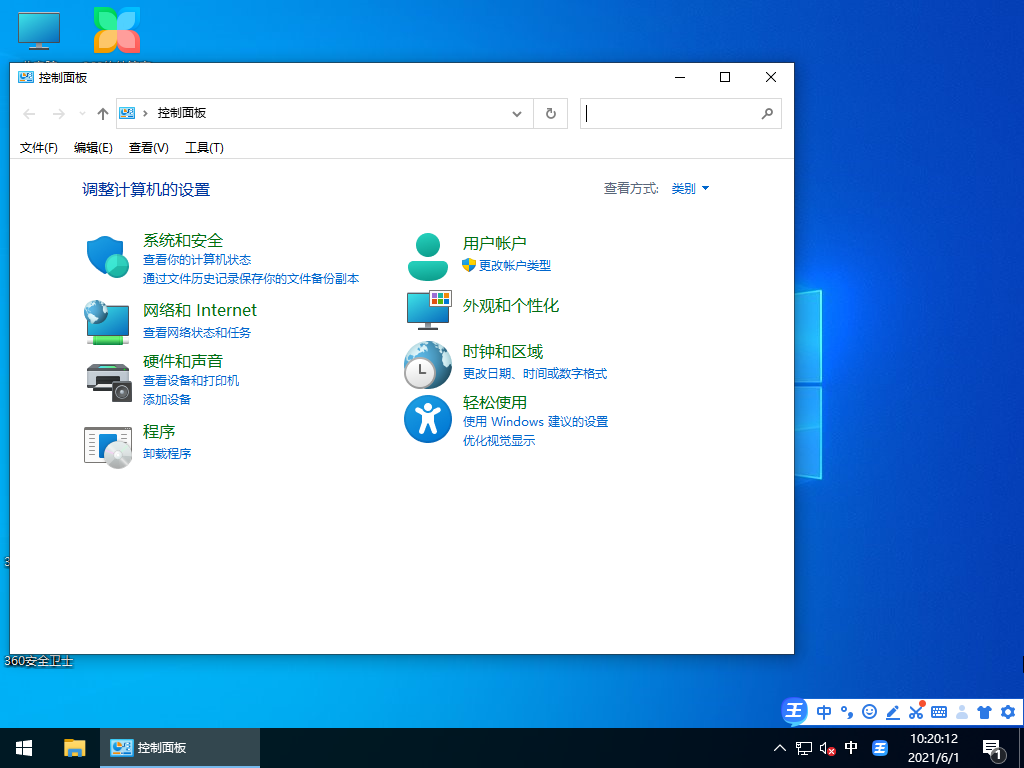Open the 查看方式 类别 view dropdown
This screenshot has height=768, width=1024.
tap(689, 188)
